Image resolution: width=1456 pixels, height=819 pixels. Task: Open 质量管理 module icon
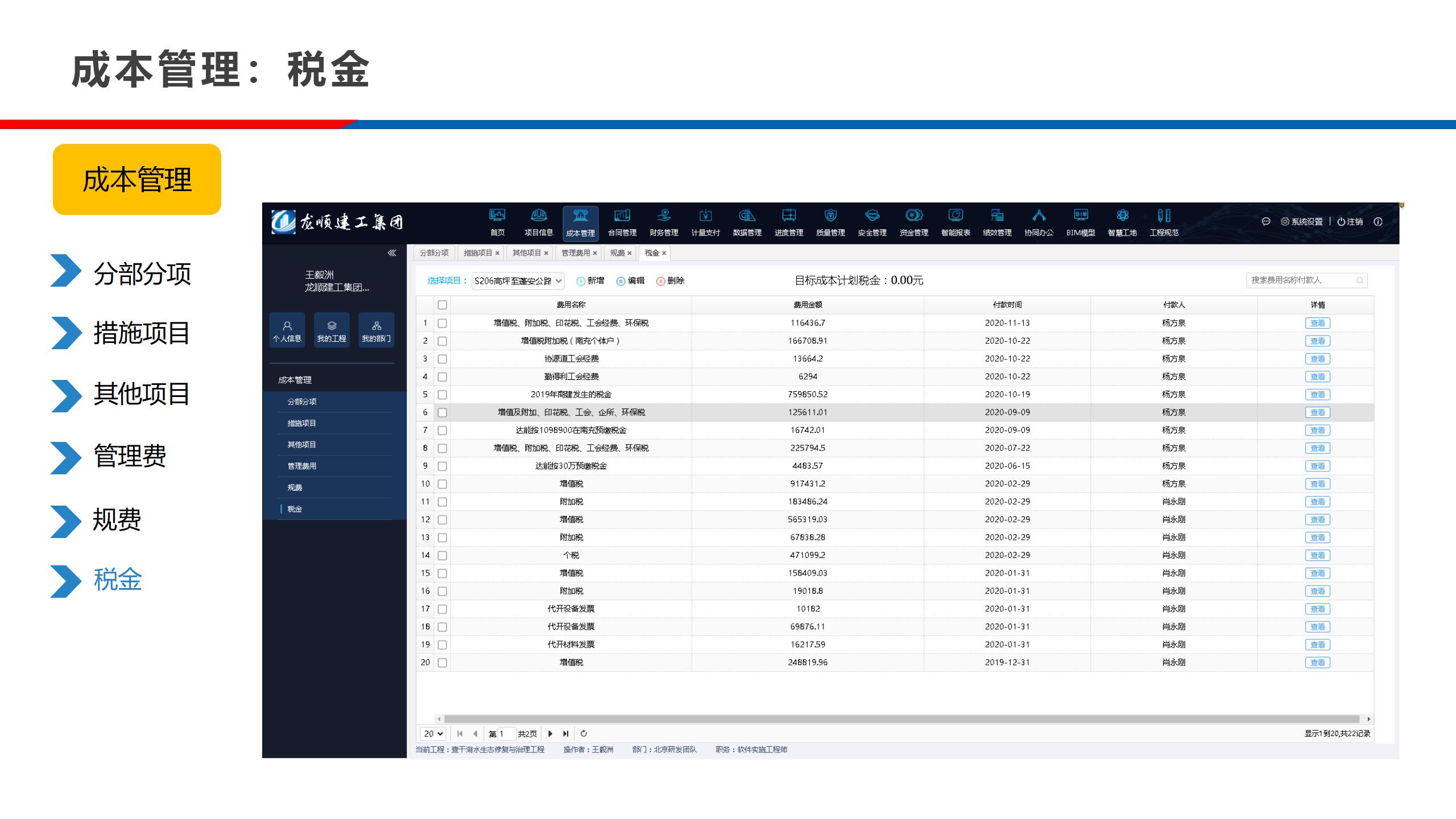point(830,222)
